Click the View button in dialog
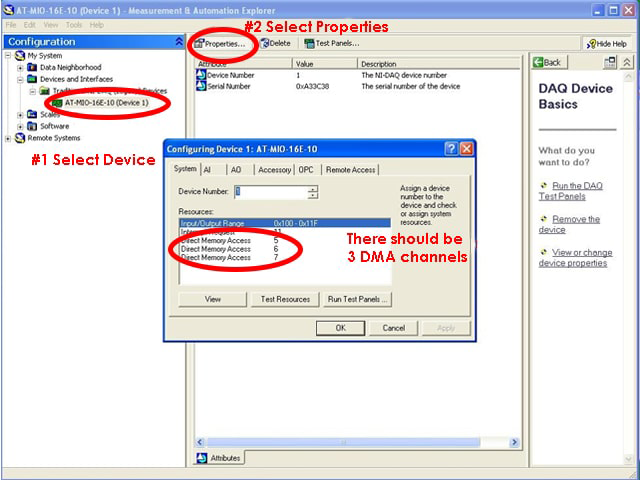This screenshot has width=640, height=480. click(213, 299)
